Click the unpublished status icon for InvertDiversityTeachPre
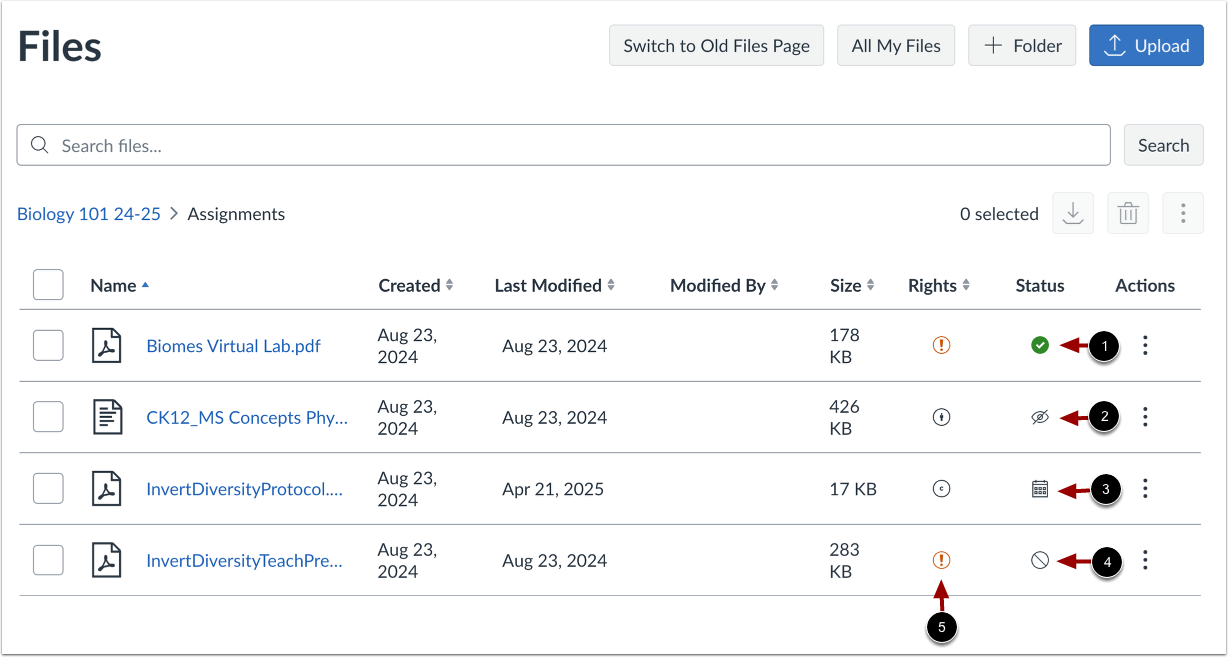 (1039, 560)
